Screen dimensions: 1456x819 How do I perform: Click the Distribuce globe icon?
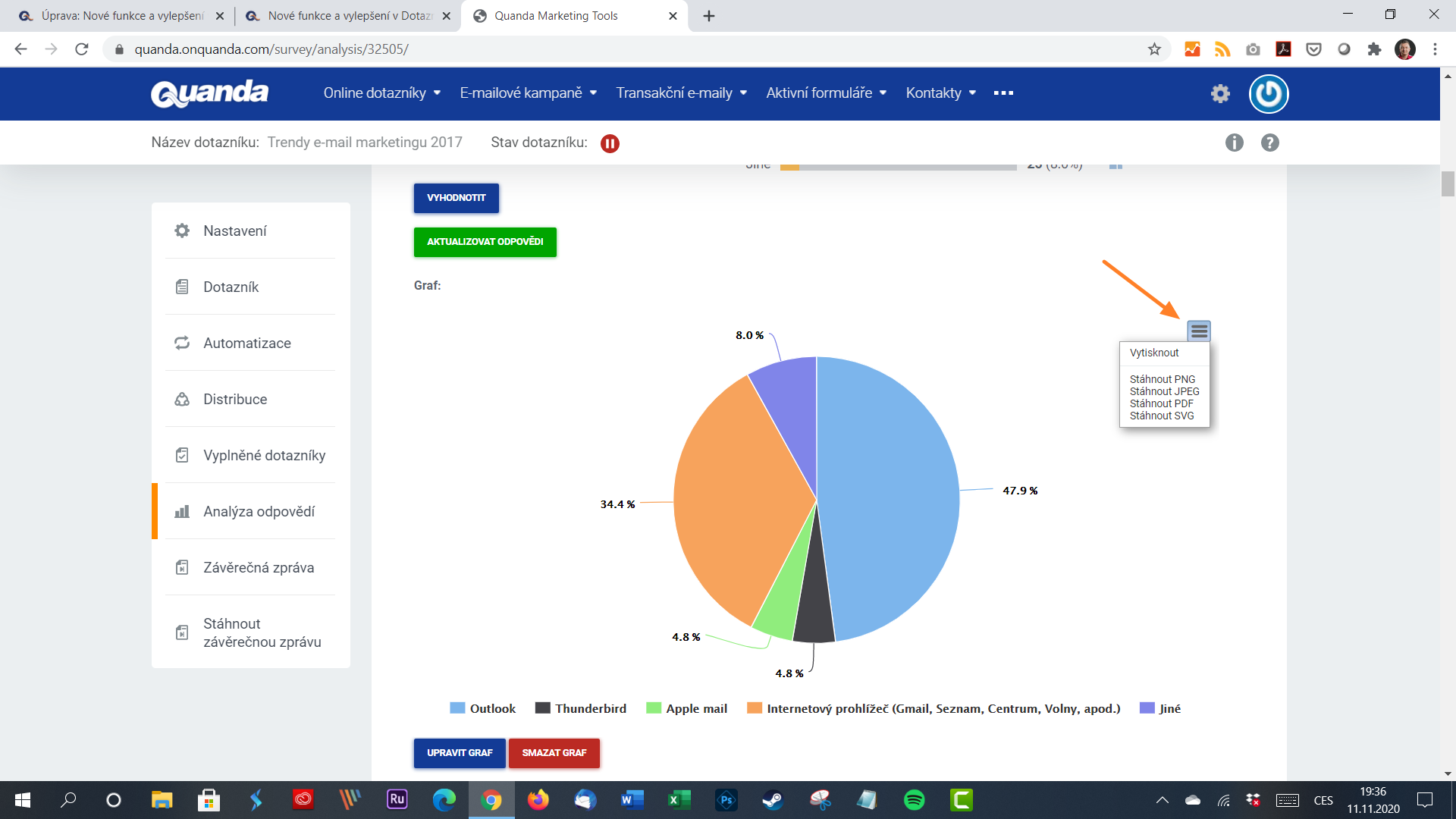pos(182,399)
